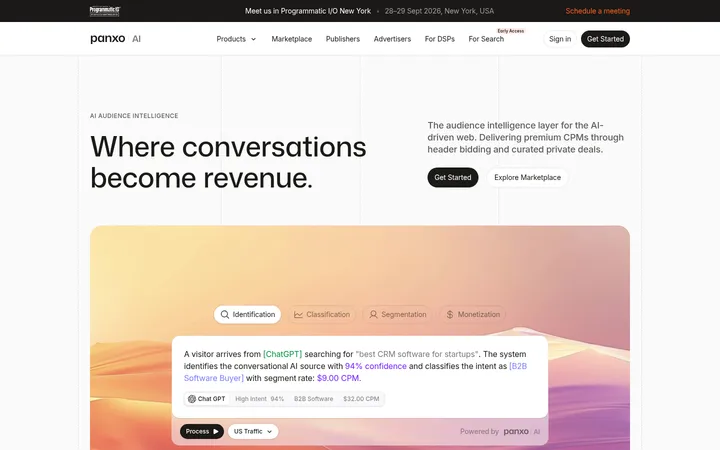Run the Process button
720x450 pixels.
pyautogui.click(x=202, y=432)
